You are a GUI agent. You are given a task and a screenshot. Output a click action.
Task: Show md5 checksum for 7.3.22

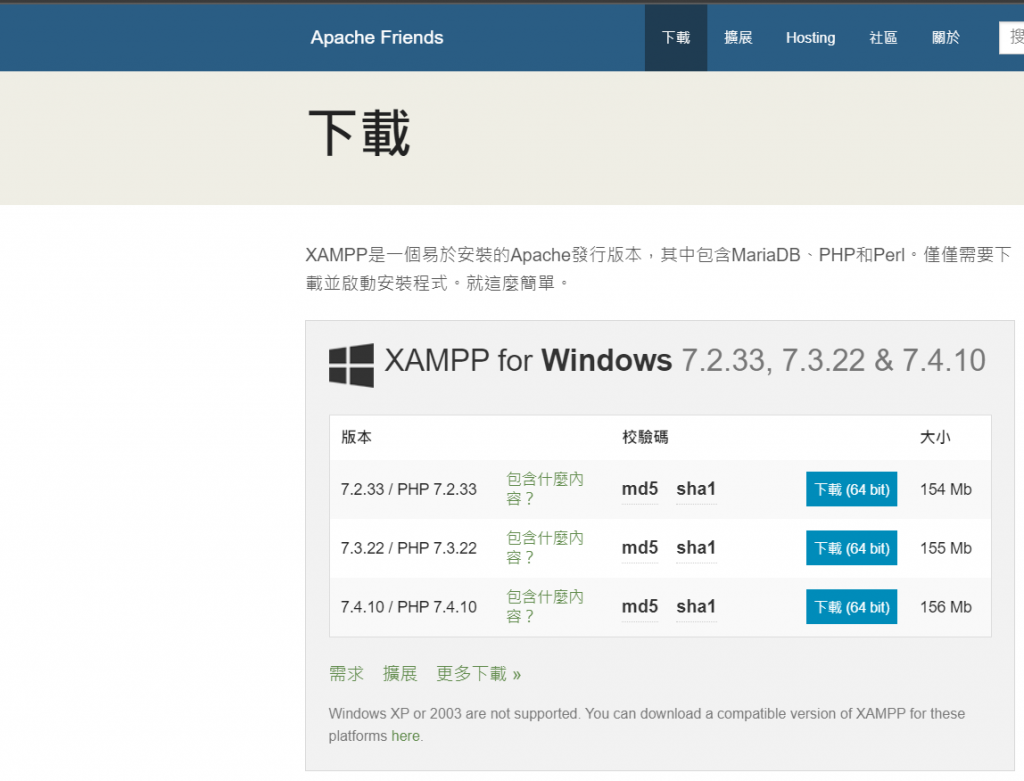click(x=640, y=548)
